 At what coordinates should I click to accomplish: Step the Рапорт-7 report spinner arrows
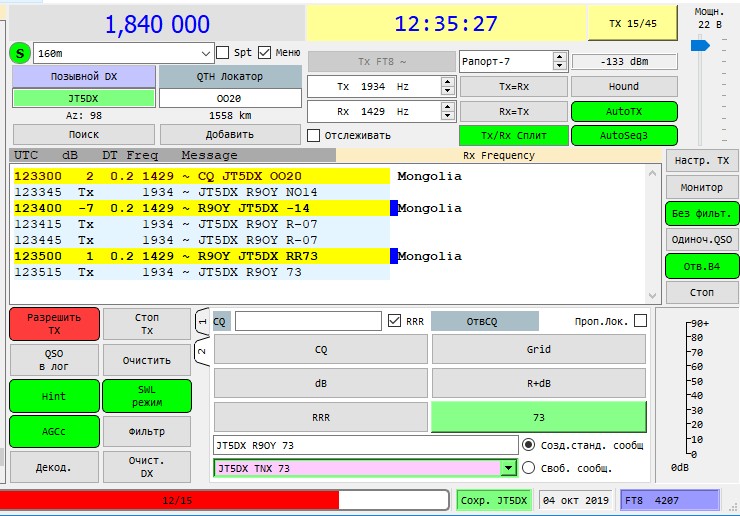[559, 61]
